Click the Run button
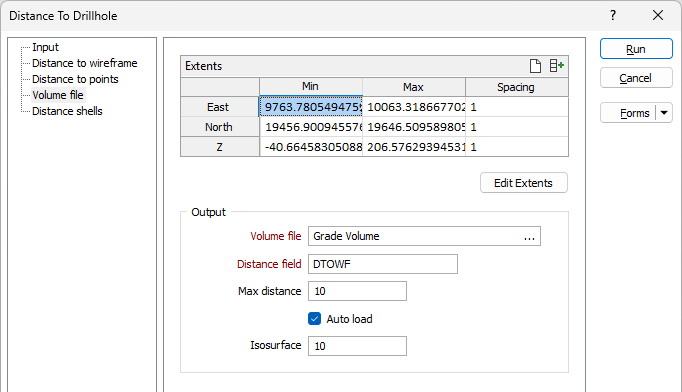The width and height of the screenshot is (682, 392). pyautogui.click(x=636, y=49)
